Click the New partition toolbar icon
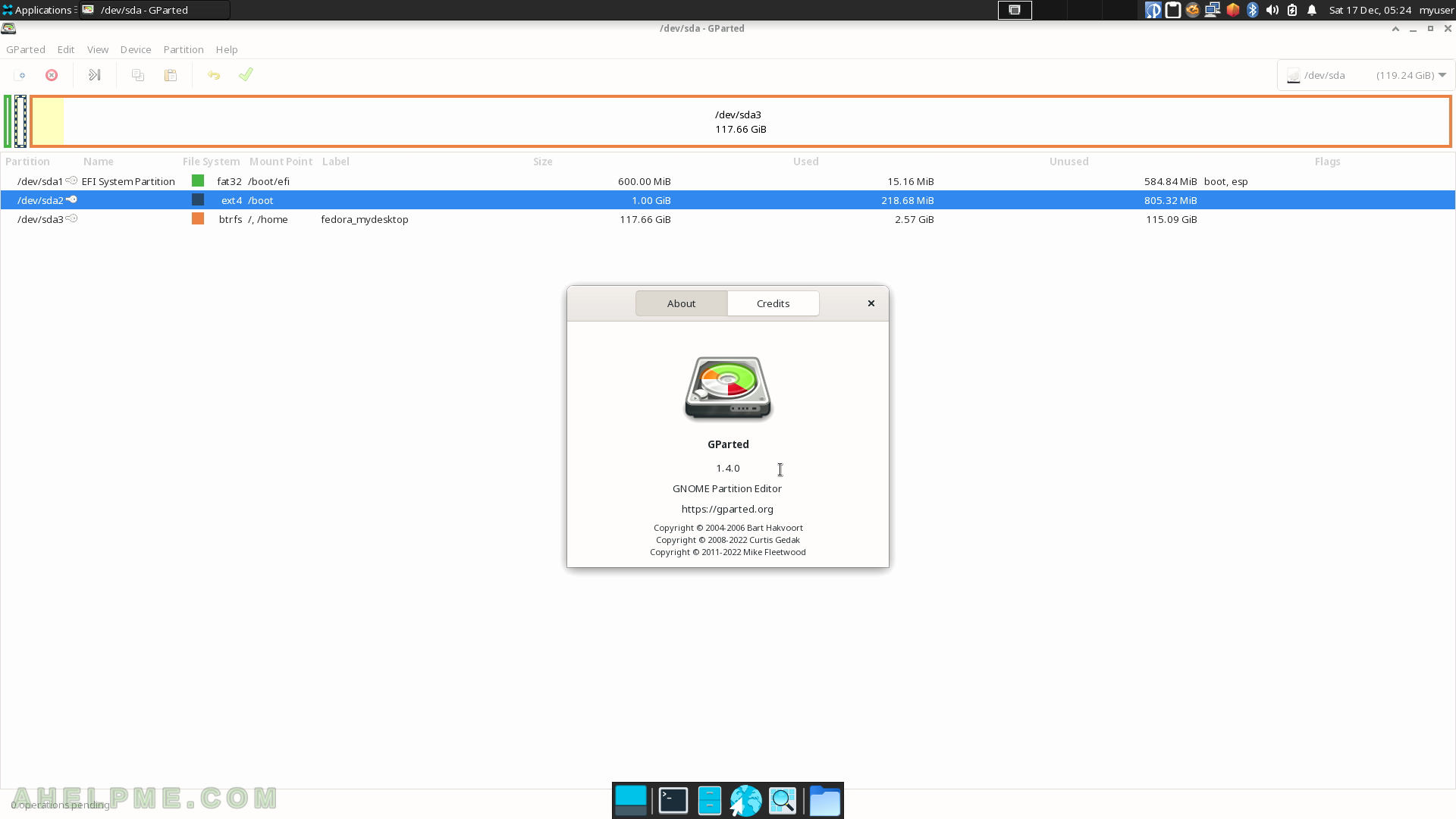This screenshot has height=819, width=1456. pos(21,75)
